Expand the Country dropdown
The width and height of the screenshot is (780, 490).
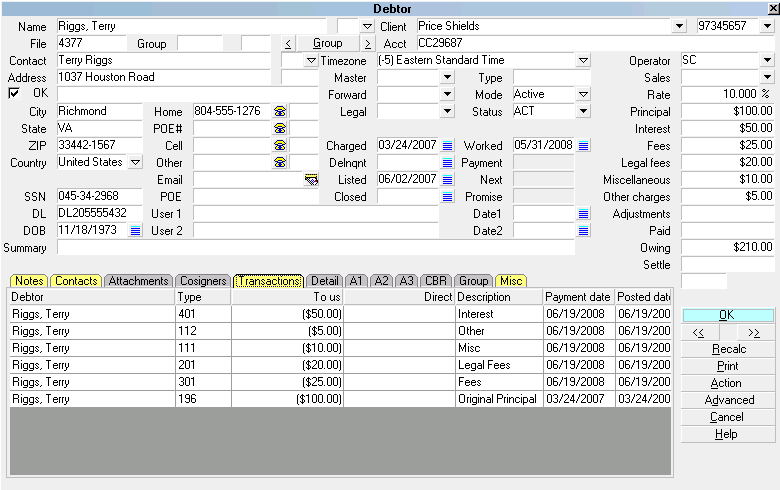(x=135, y=163)
